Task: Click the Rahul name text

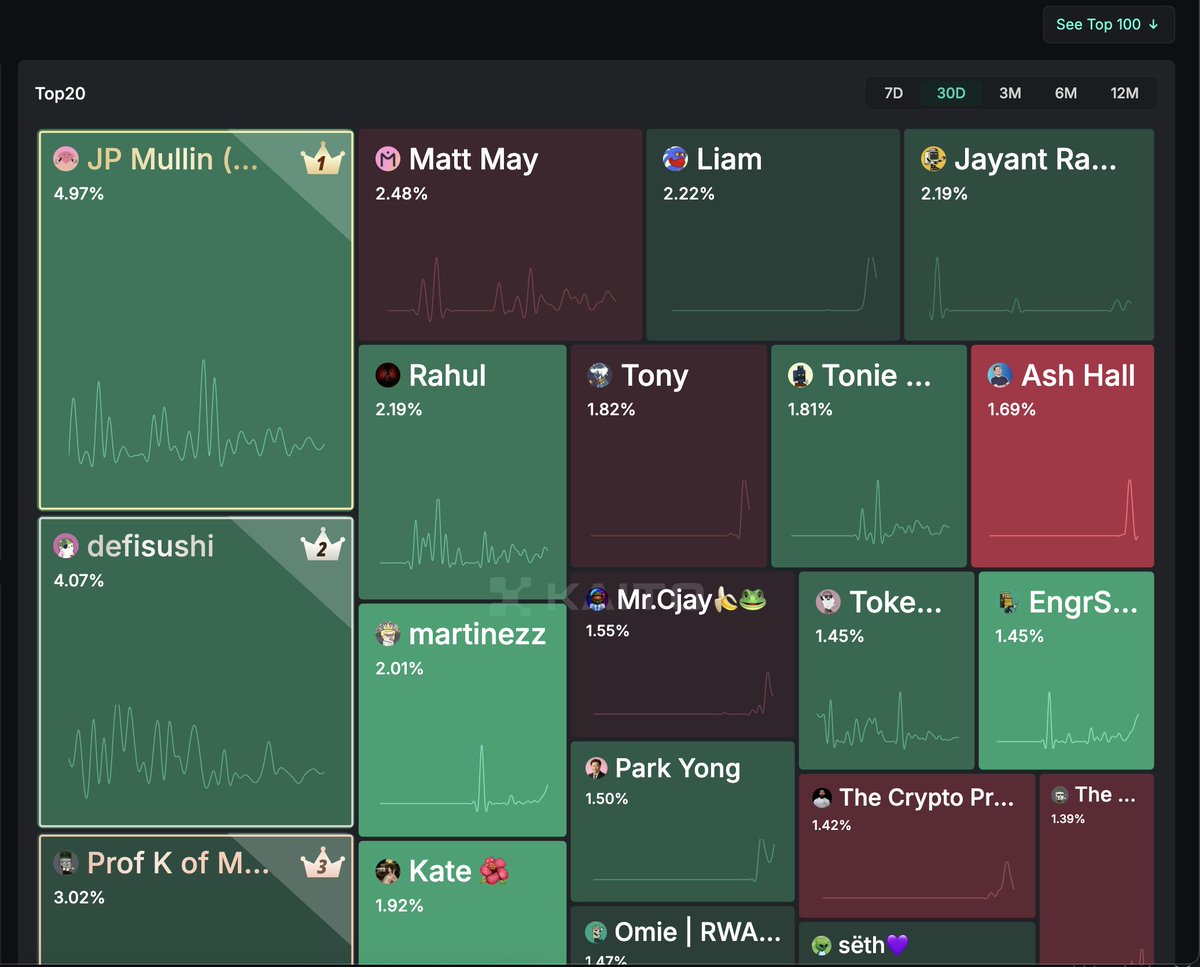Action: (448, 375)
